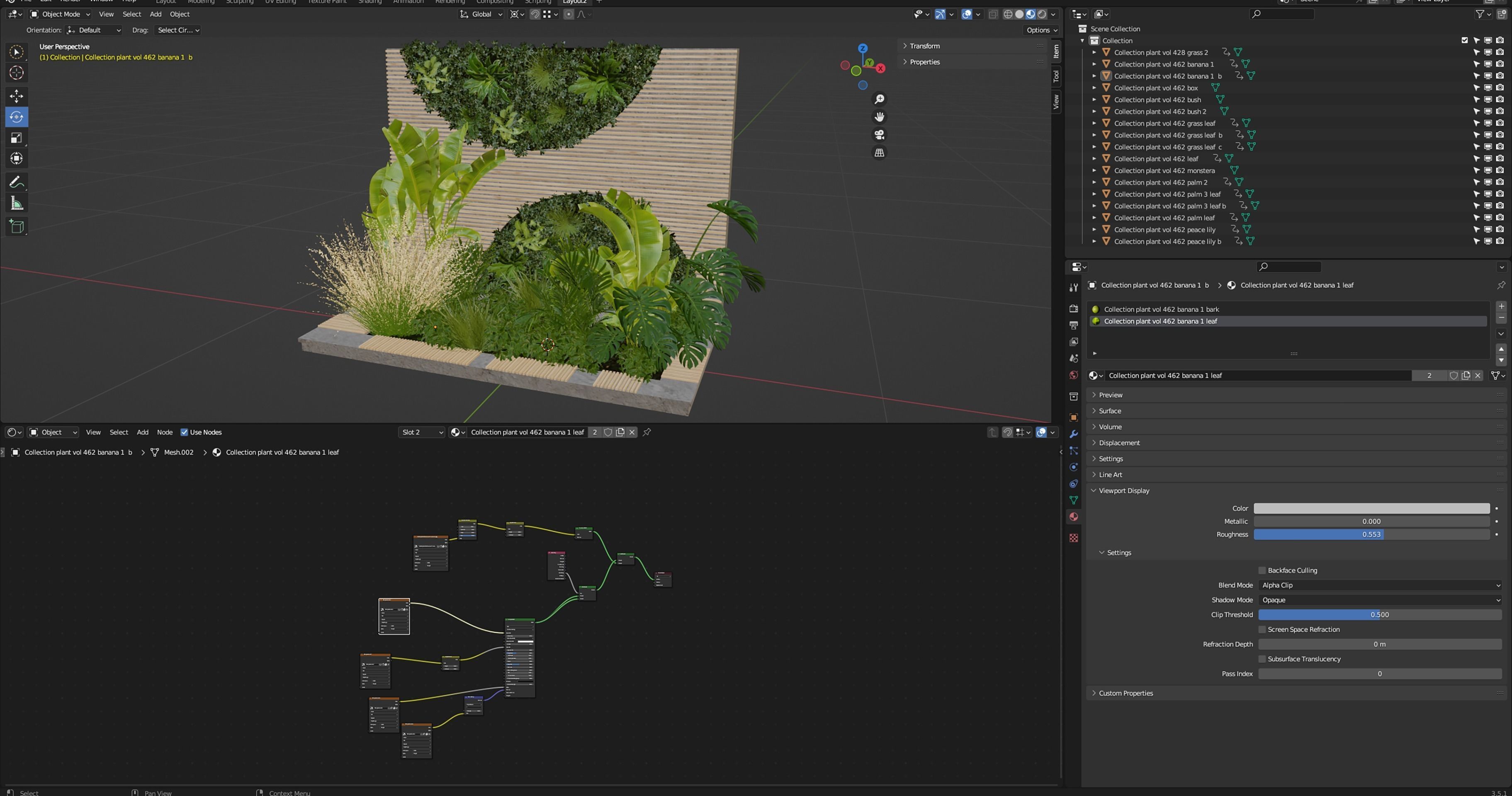Select the Transform tool

pyautogui.click(x=17, y=158)
